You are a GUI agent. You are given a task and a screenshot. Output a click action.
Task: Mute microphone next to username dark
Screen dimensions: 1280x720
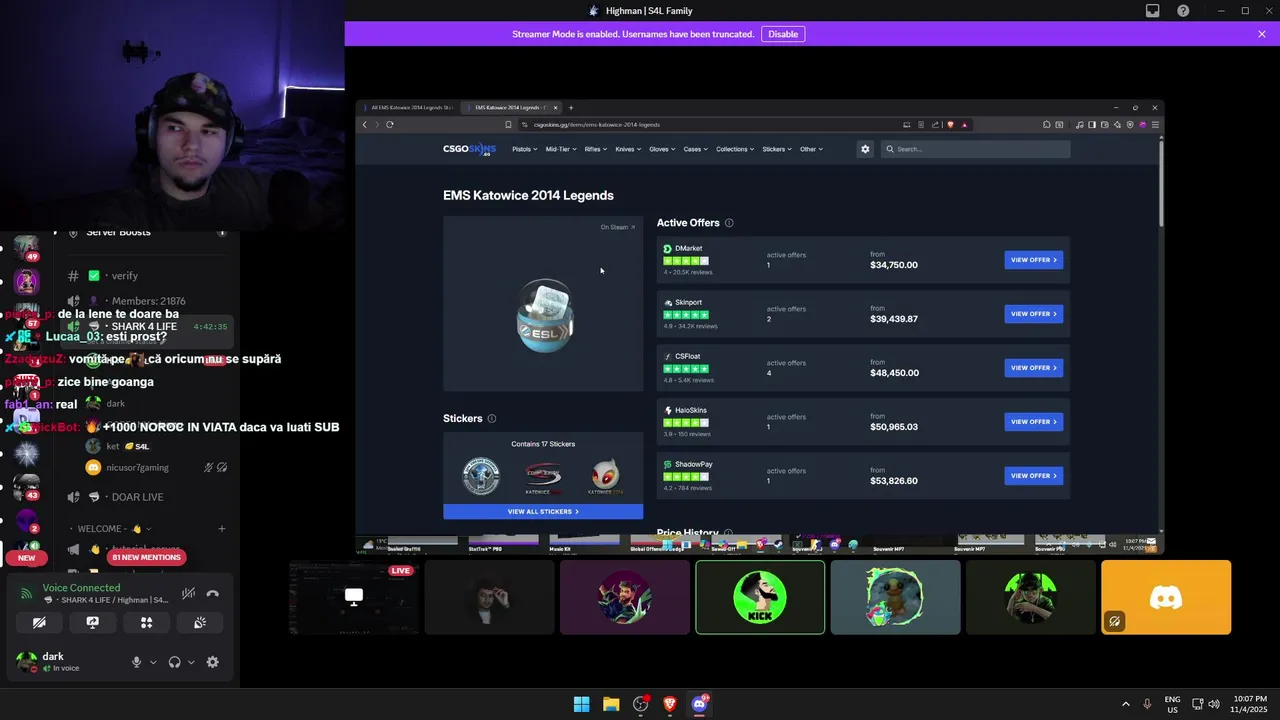coord(137,662)
